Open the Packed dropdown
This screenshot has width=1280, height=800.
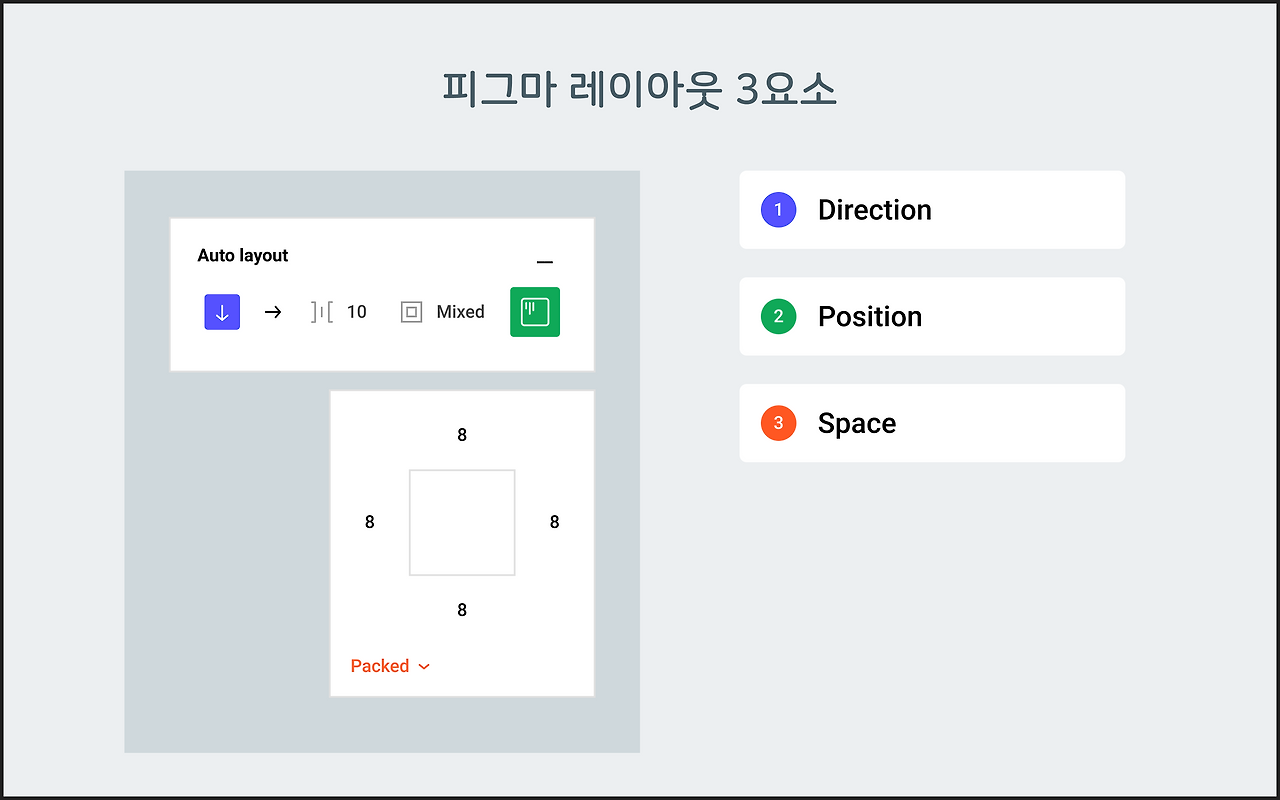(x=390, y=666)
